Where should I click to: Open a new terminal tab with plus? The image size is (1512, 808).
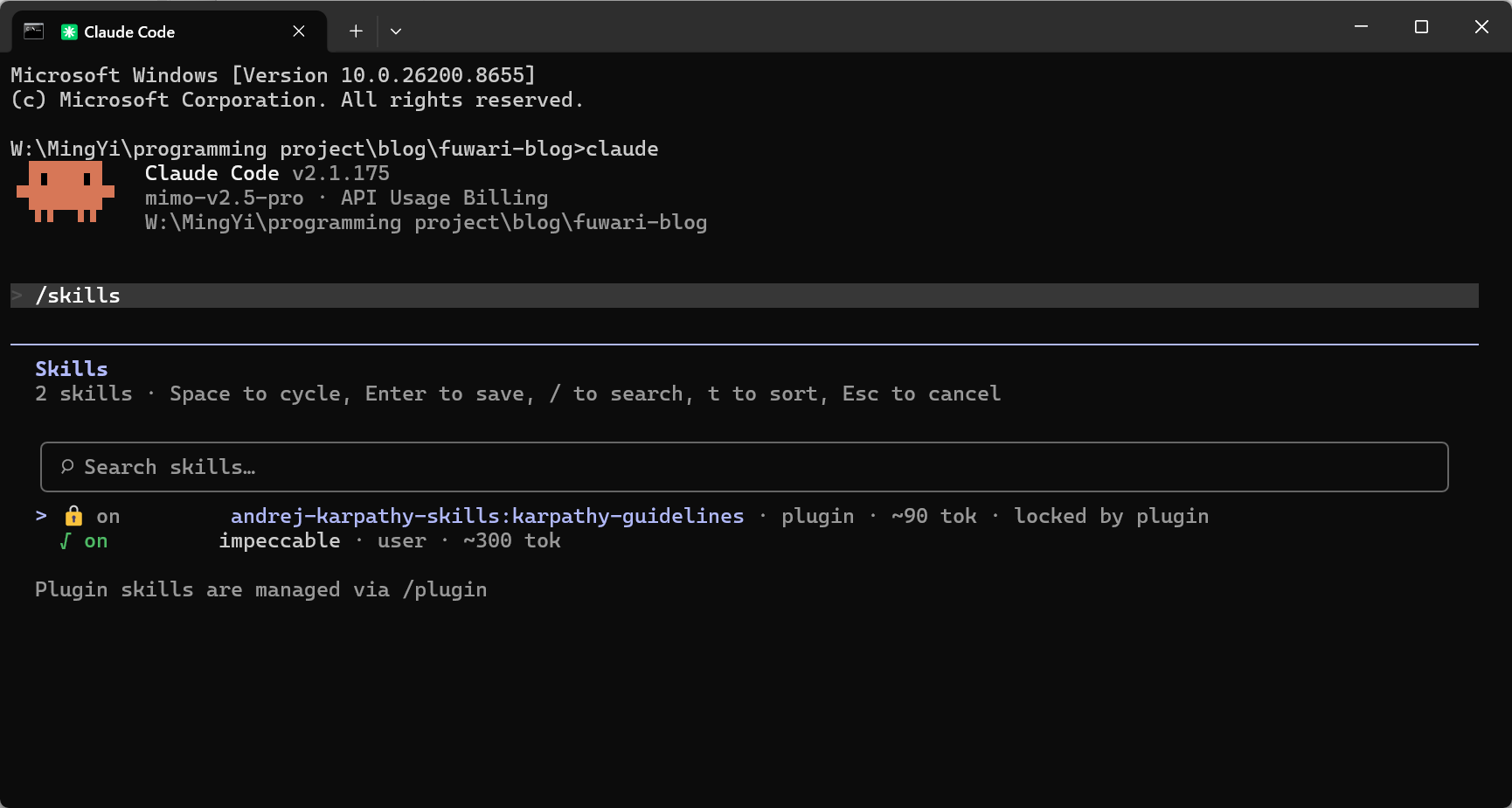(x=356, y=31)
